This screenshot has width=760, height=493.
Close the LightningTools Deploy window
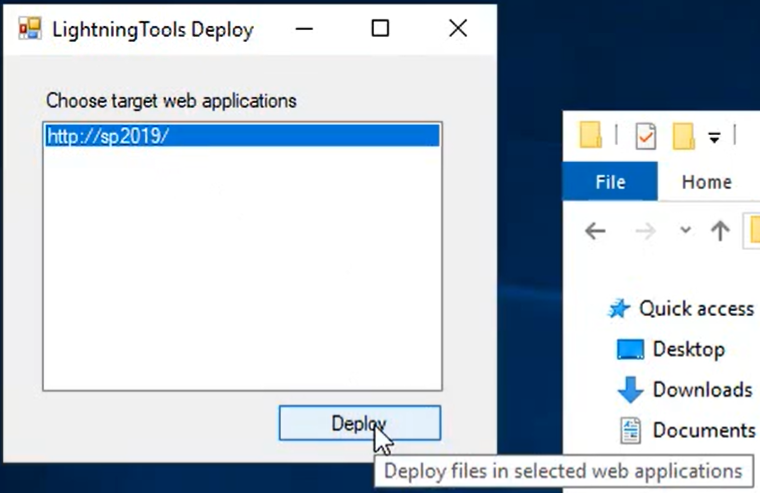[458, 29]
